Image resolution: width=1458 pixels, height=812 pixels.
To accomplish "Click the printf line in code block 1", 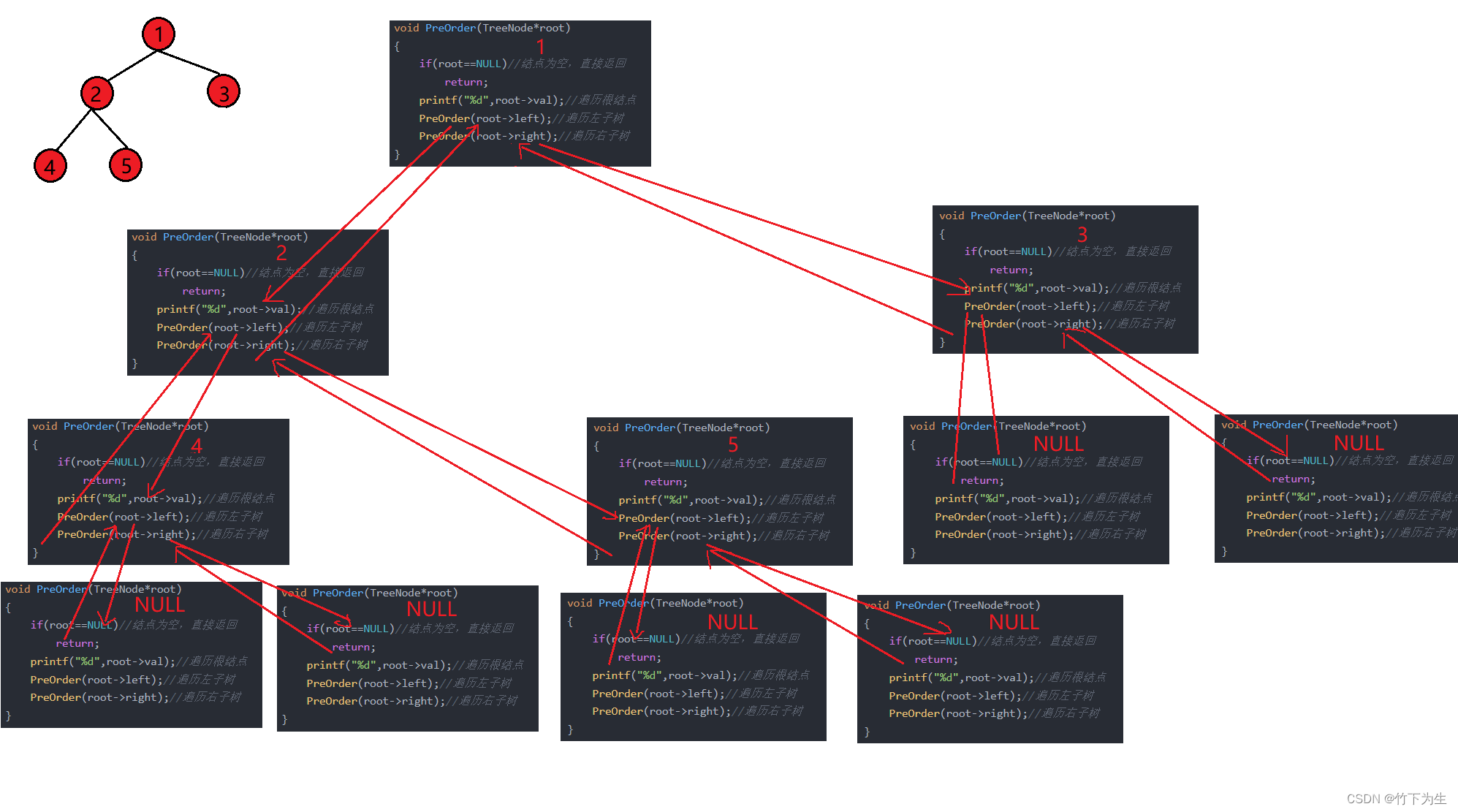I will pos(528,100).
